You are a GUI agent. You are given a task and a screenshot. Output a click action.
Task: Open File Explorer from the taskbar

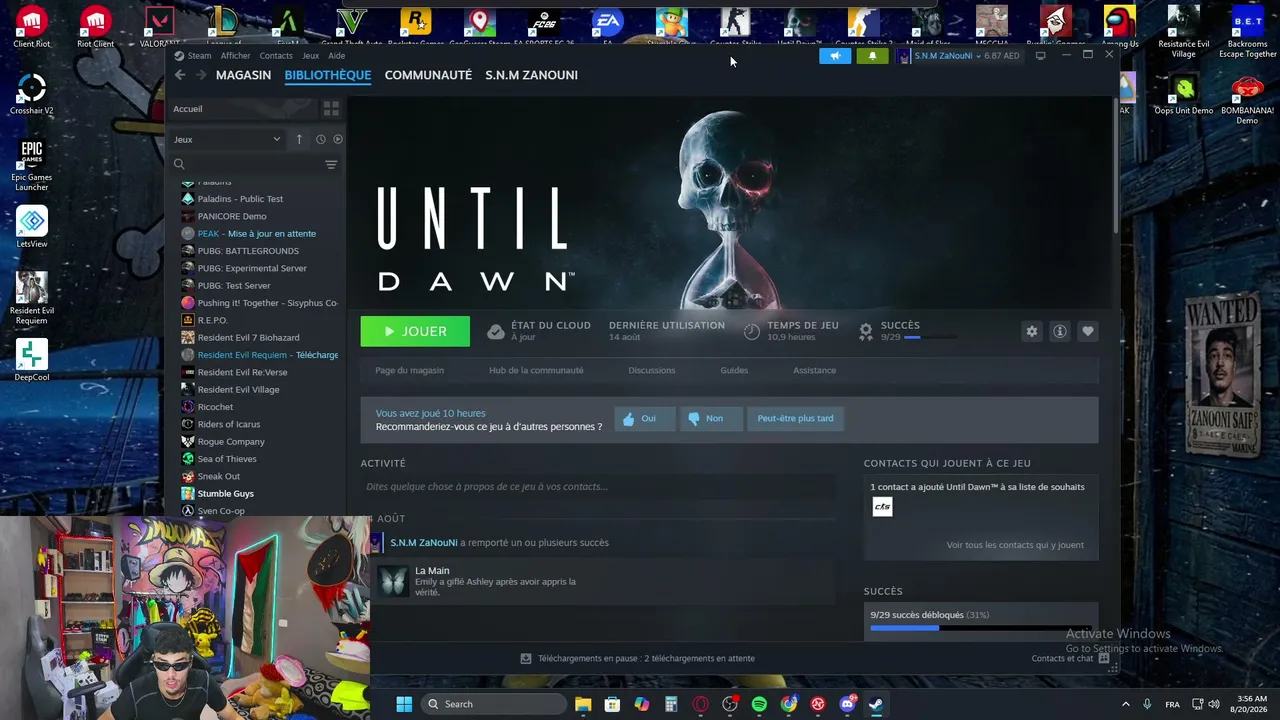583,704
